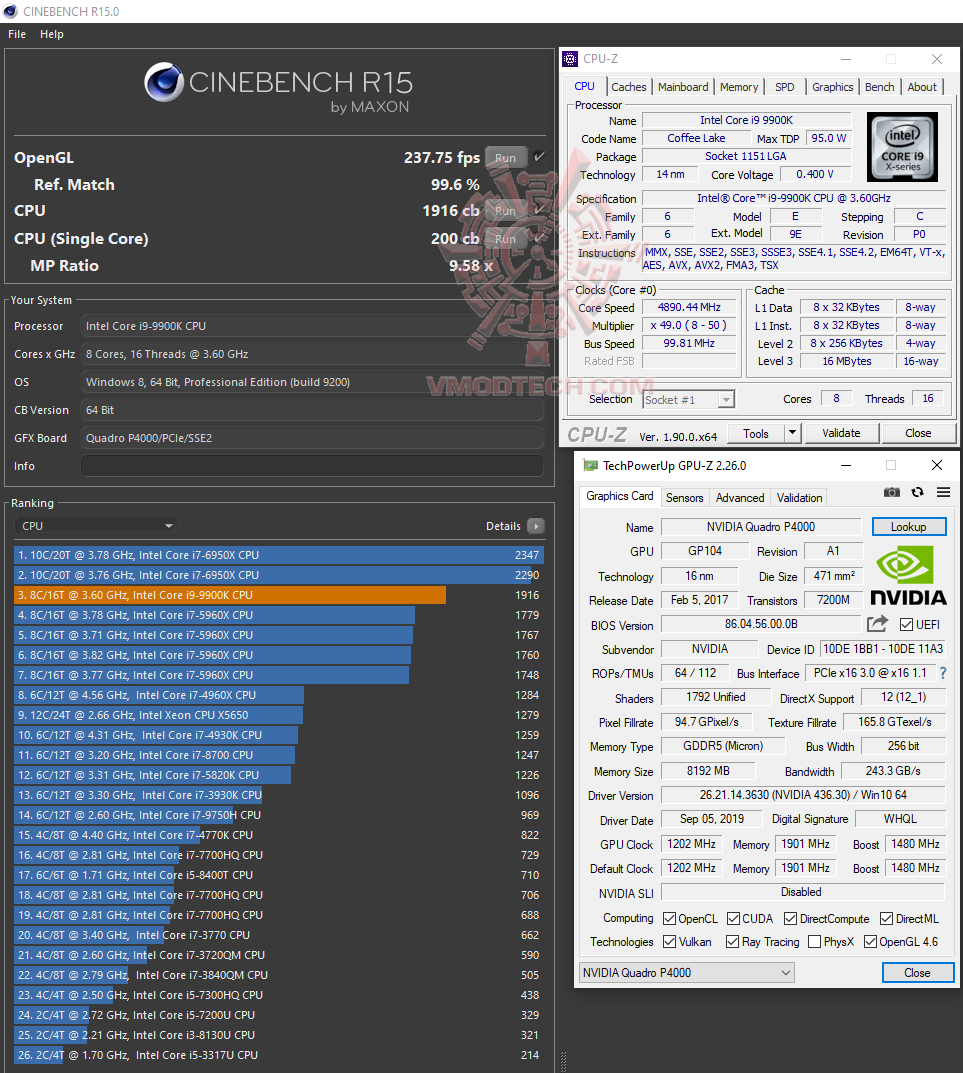Switch to the SPD tab in CPU-Z

pyautogui.click(x=784, y=87)
